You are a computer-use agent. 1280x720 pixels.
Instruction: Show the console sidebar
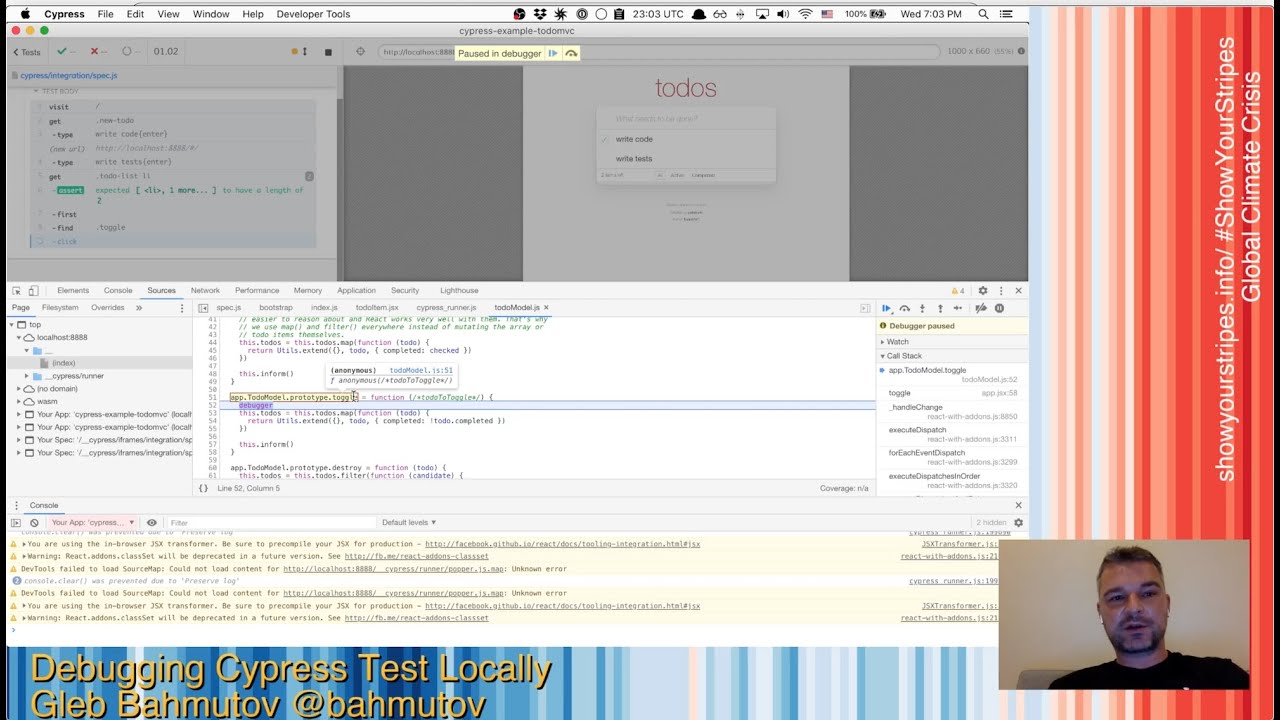pos(15,522)
